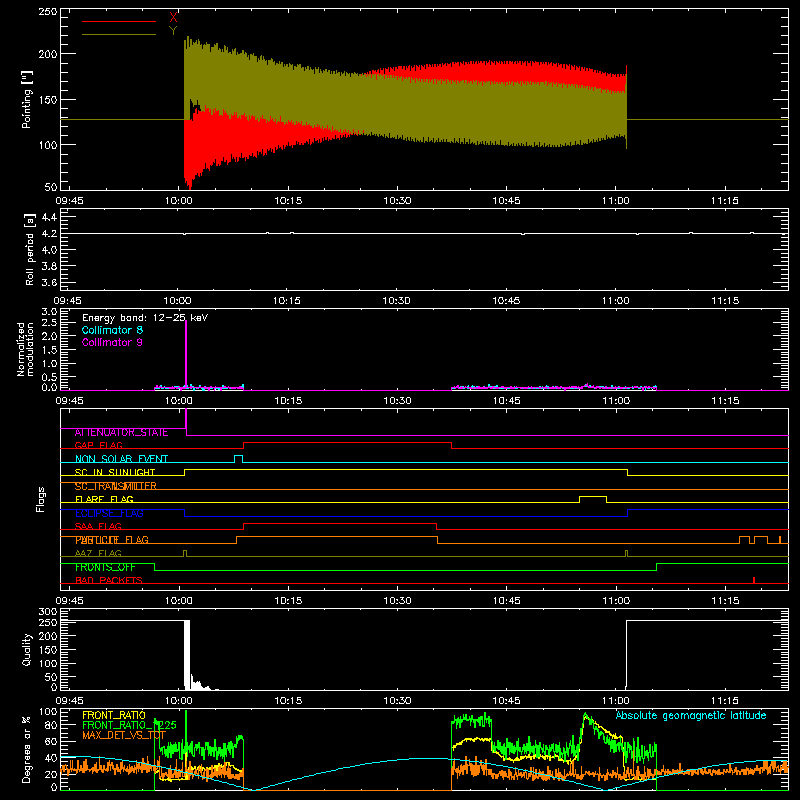Click the NON_SOLAR_EVENT flag label
The image size is (800, 800).
[121, 459]
